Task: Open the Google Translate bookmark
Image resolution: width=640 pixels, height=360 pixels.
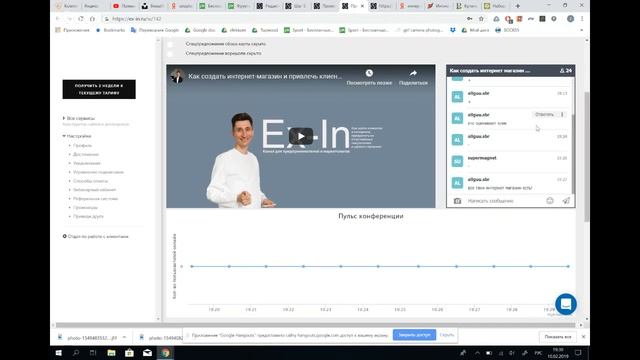Action: [x=155, y=30]
